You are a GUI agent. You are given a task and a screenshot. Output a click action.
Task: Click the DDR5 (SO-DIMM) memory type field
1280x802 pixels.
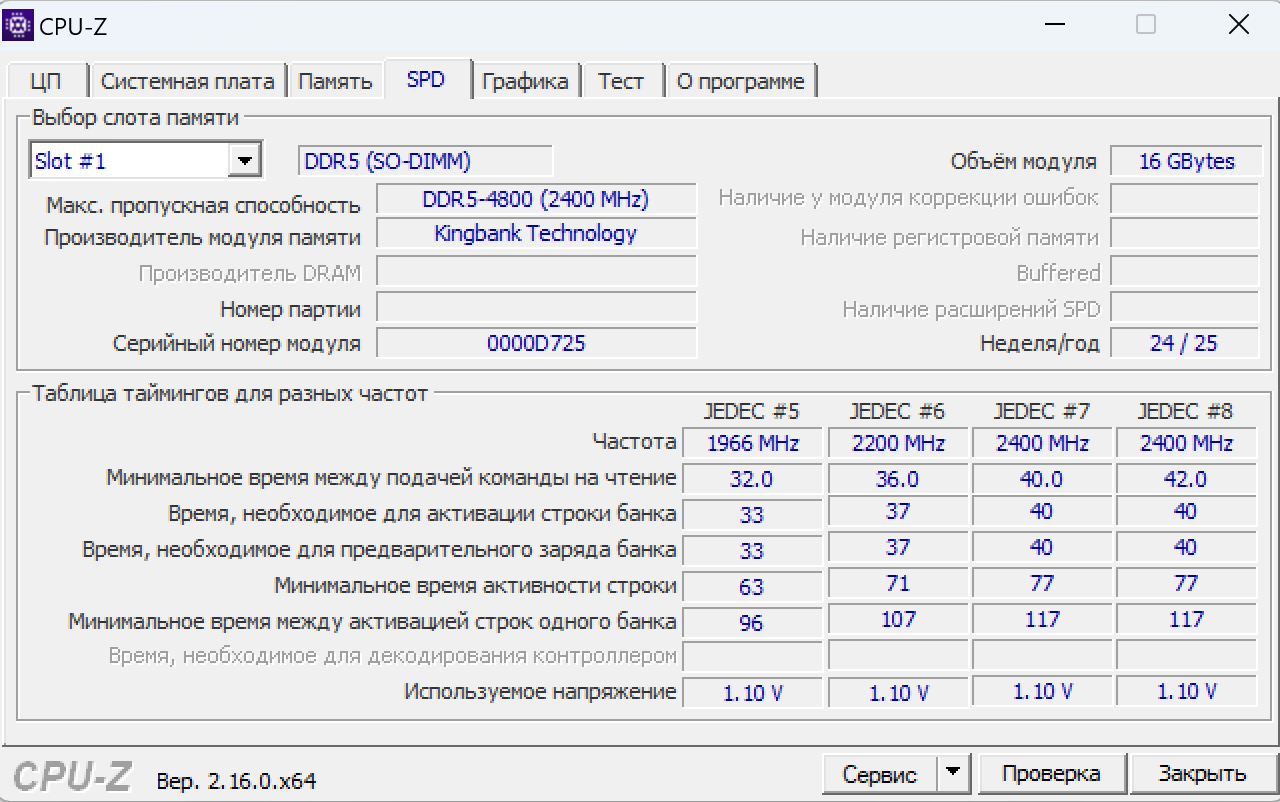point(425,161)
